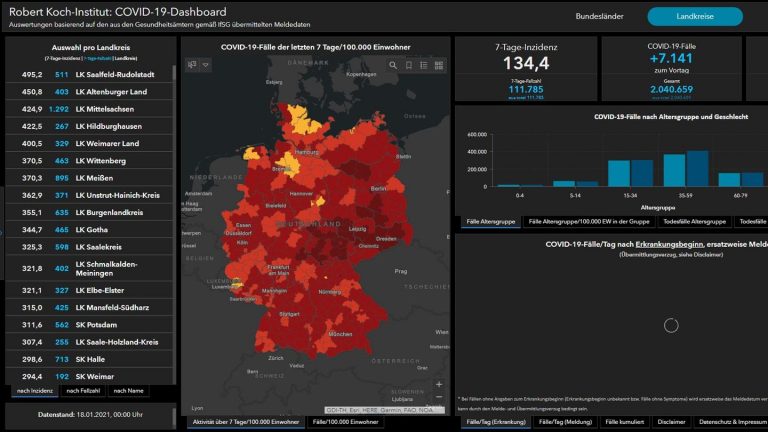Screen dimensions: 768x432
Task: Select LK Mittelsachsen row
Action: click(x=89, y=109)
